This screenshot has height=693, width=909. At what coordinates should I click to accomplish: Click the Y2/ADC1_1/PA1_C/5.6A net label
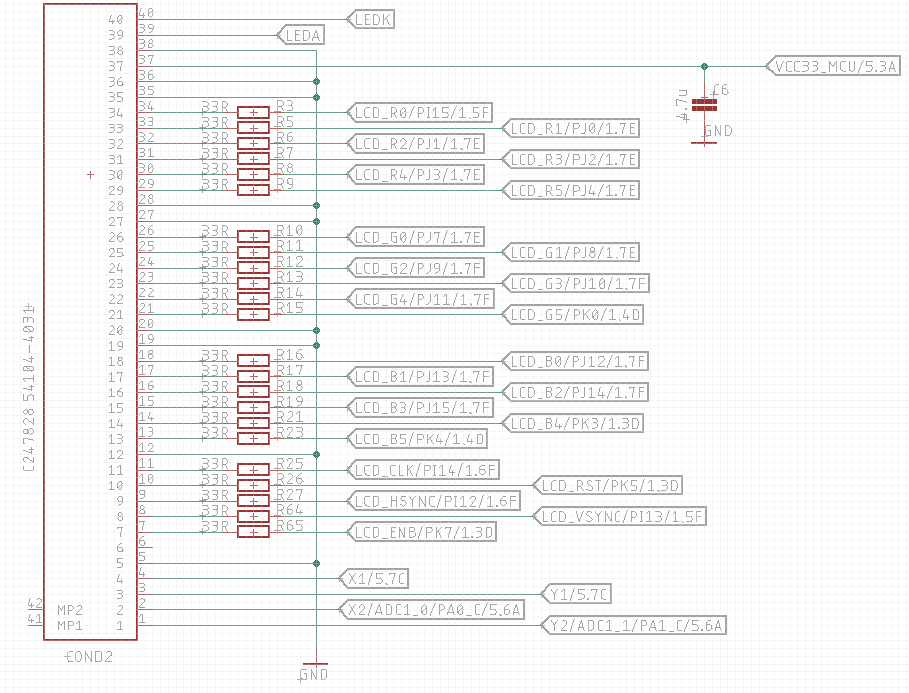[634, 625]
